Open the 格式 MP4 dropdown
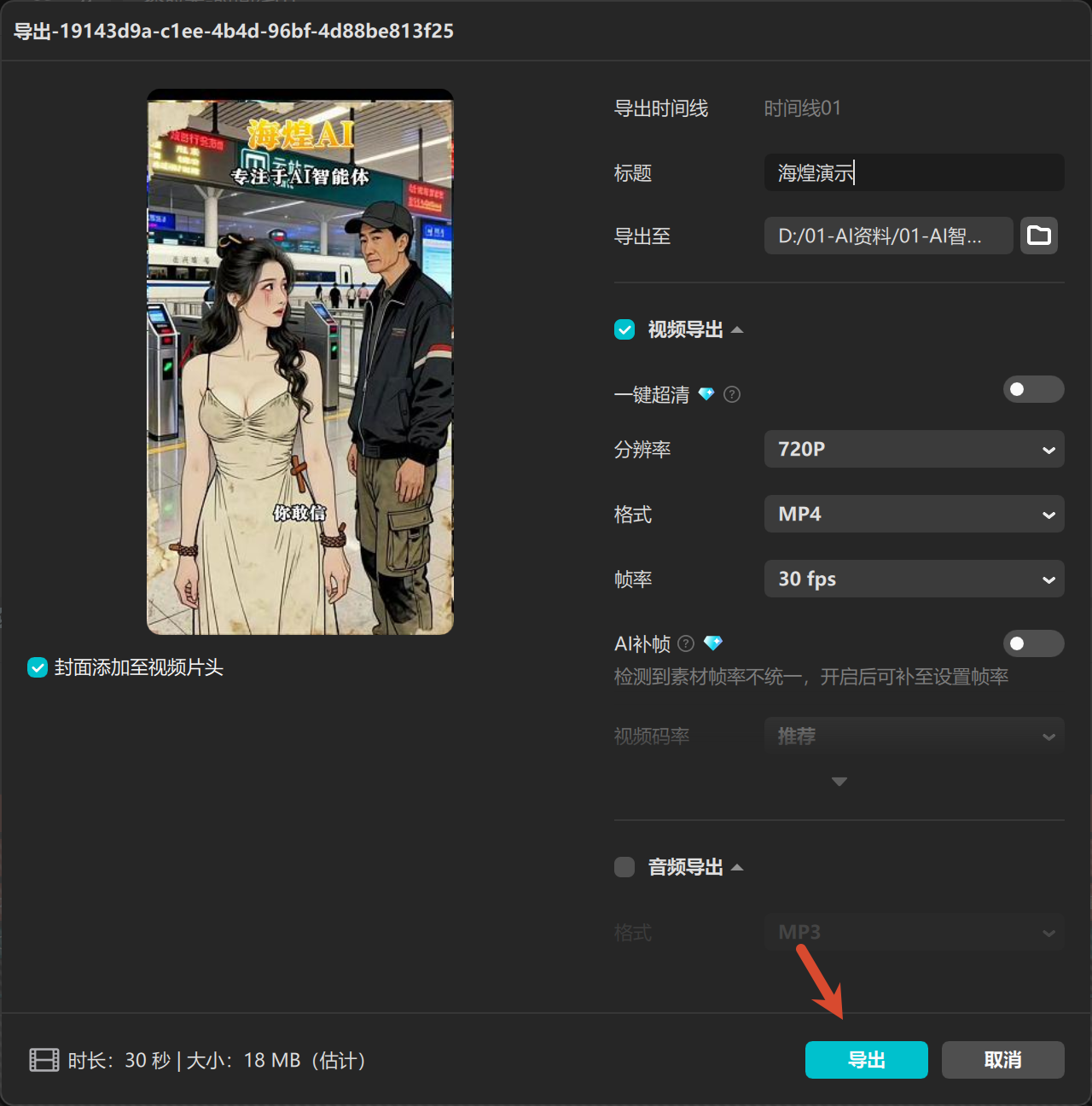The height and width of the screenshot is (1106, 1092). point(914,514)
